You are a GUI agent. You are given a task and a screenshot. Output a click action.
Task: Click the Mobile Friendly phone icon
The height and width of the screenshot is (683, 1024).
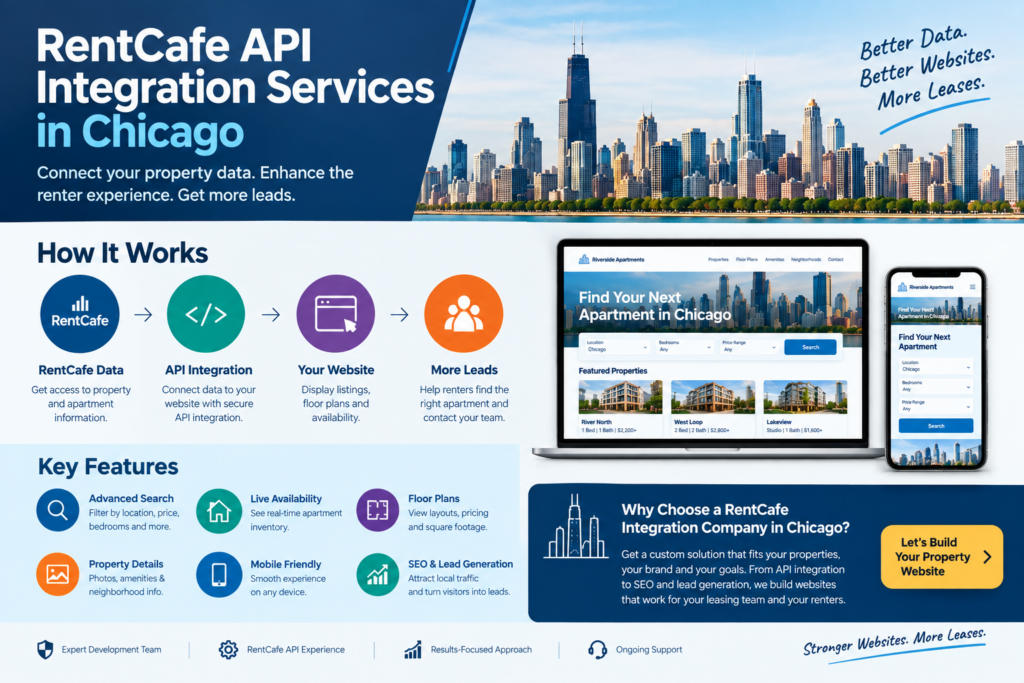(x=219, y=575)
